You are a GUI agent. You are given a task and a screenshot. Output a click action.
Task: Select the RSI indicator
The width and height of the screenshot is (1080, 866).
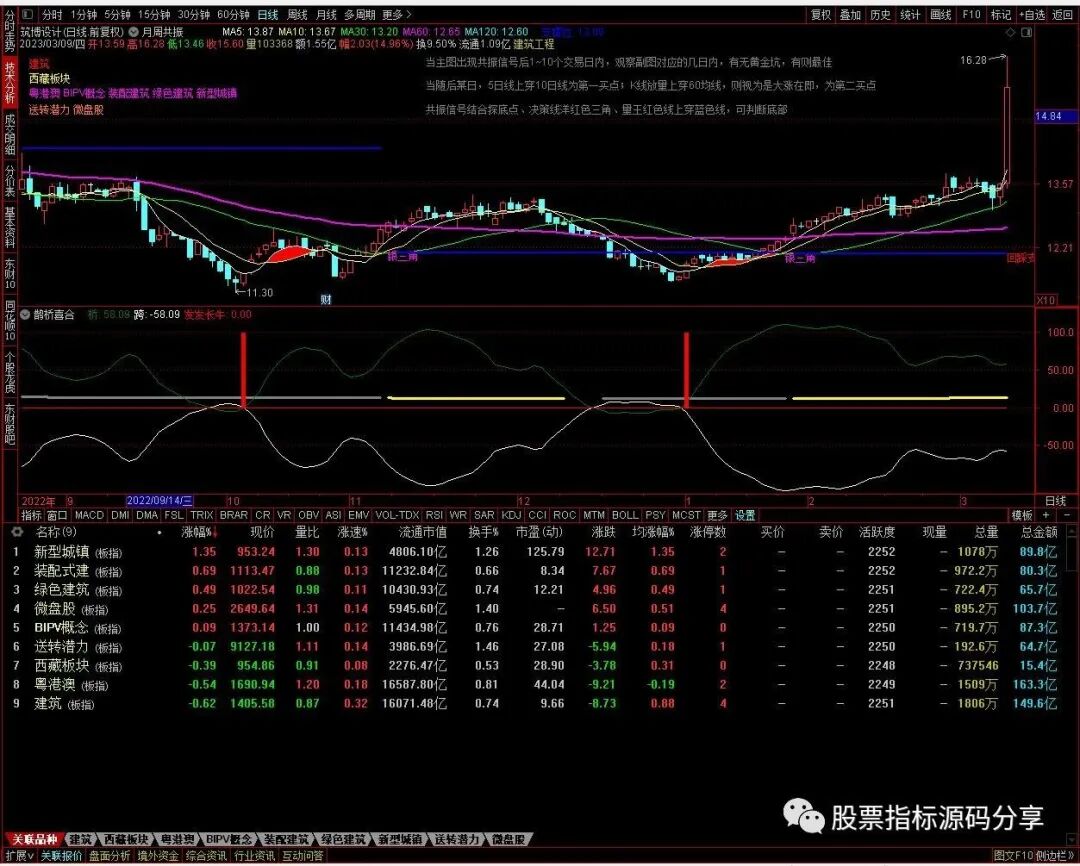coord(434,515)
